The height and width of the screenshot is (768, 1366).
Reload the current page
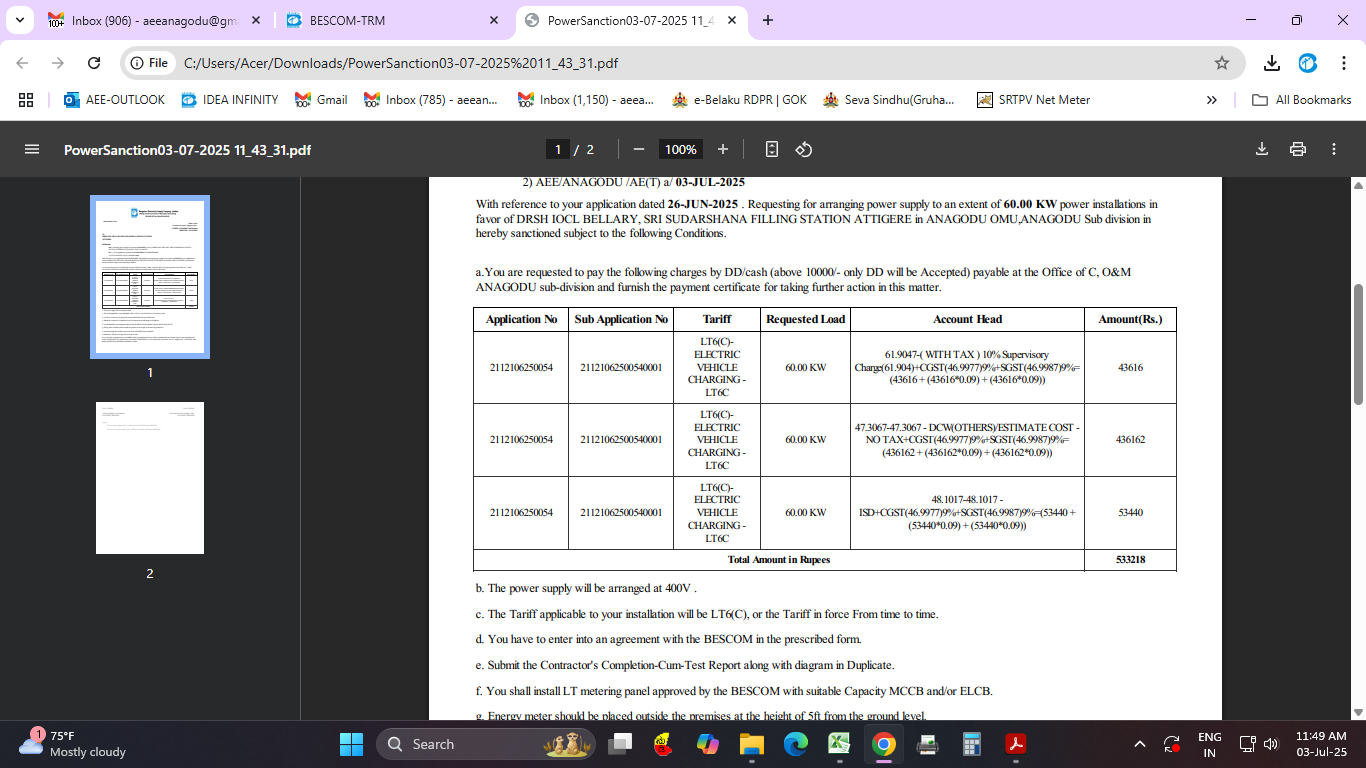(94, 63)
